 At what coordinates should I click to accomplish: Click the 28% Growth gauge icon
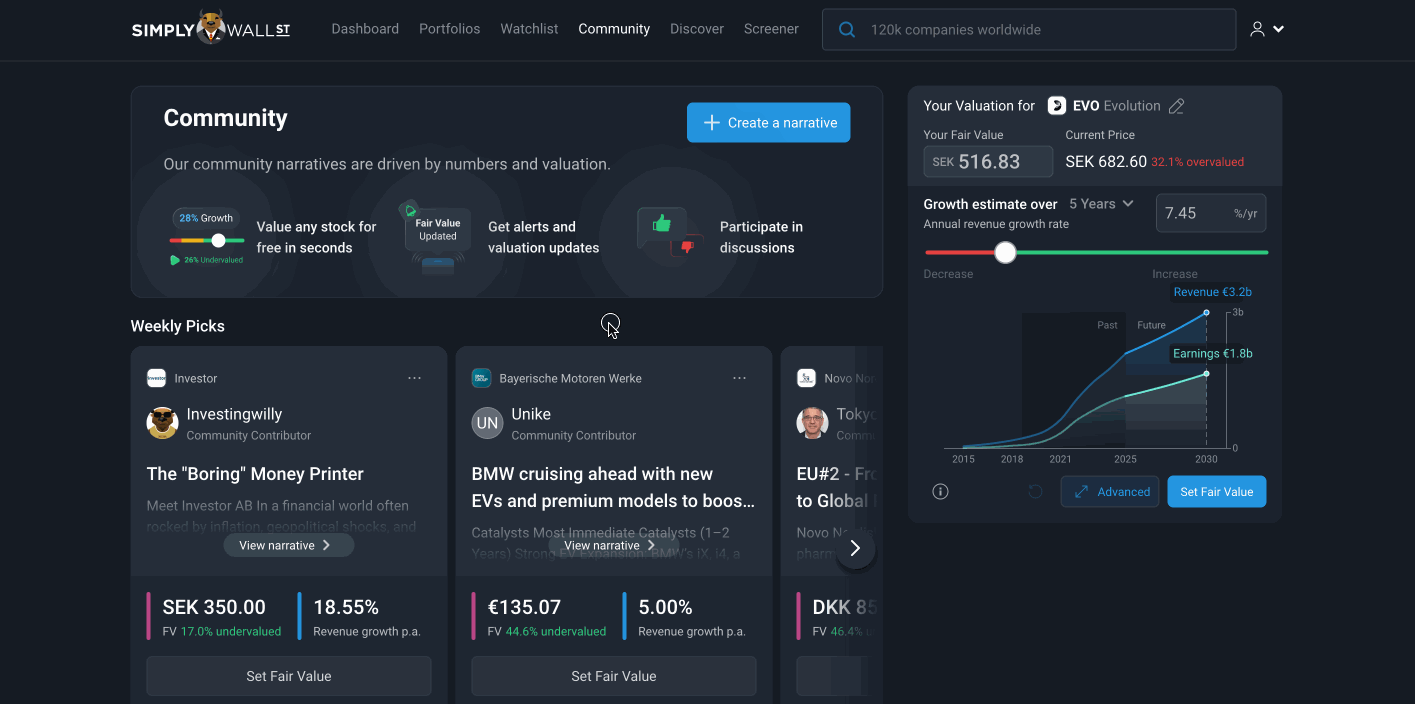tap(207, 238)
